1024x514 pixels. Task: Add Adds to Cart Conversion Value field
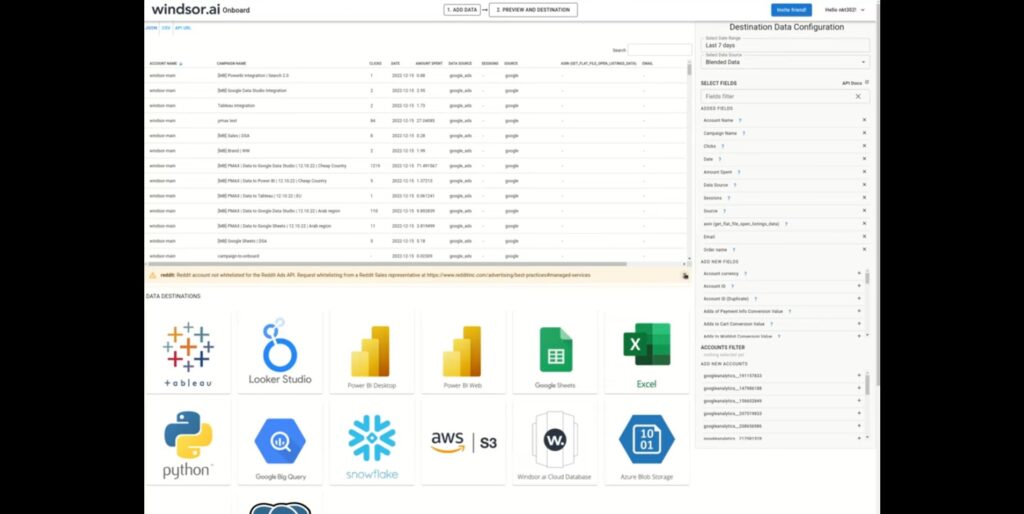click(859, 324)
